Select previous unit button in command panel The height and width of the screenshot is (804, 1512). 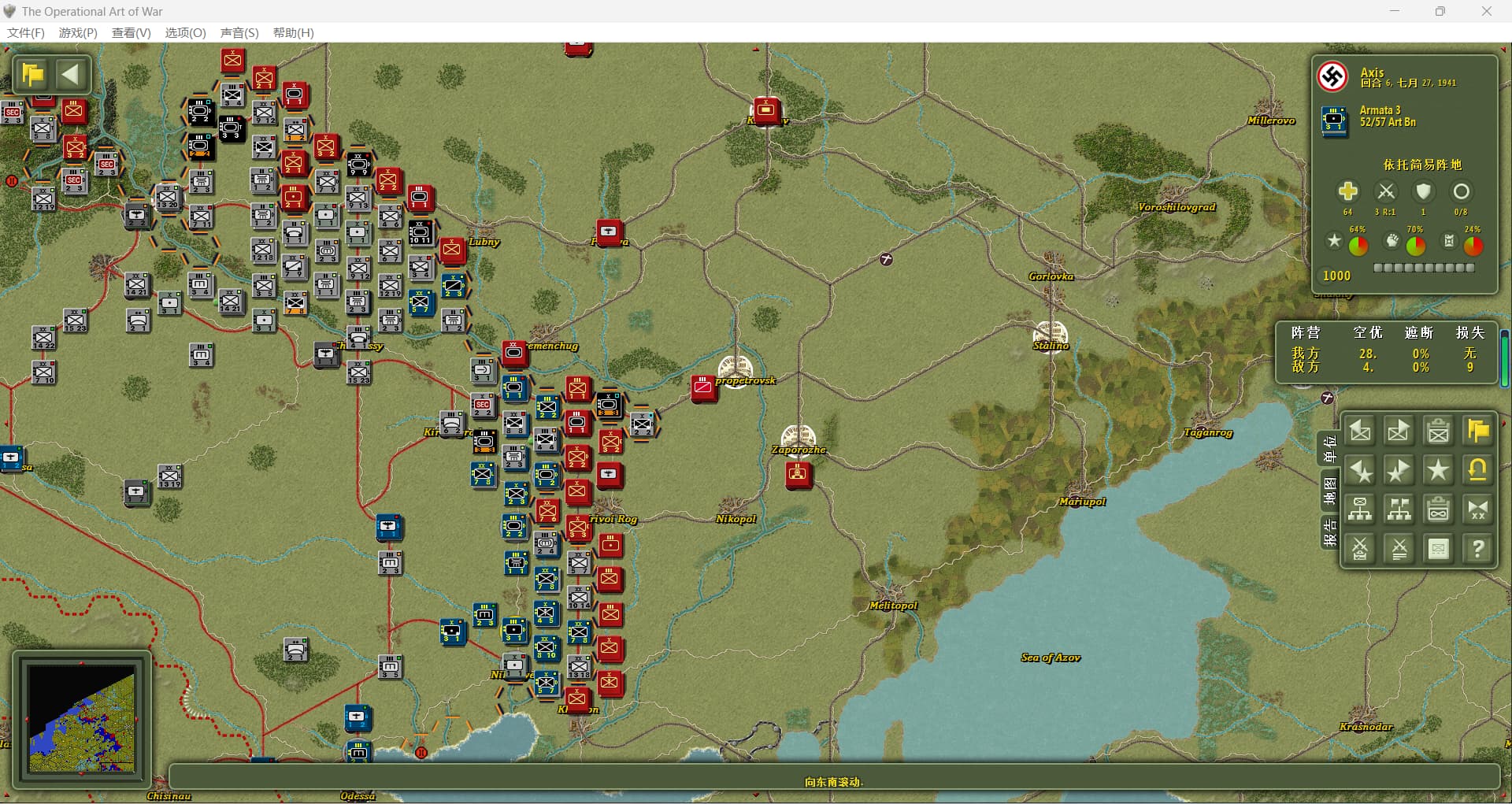[1360, 431]
